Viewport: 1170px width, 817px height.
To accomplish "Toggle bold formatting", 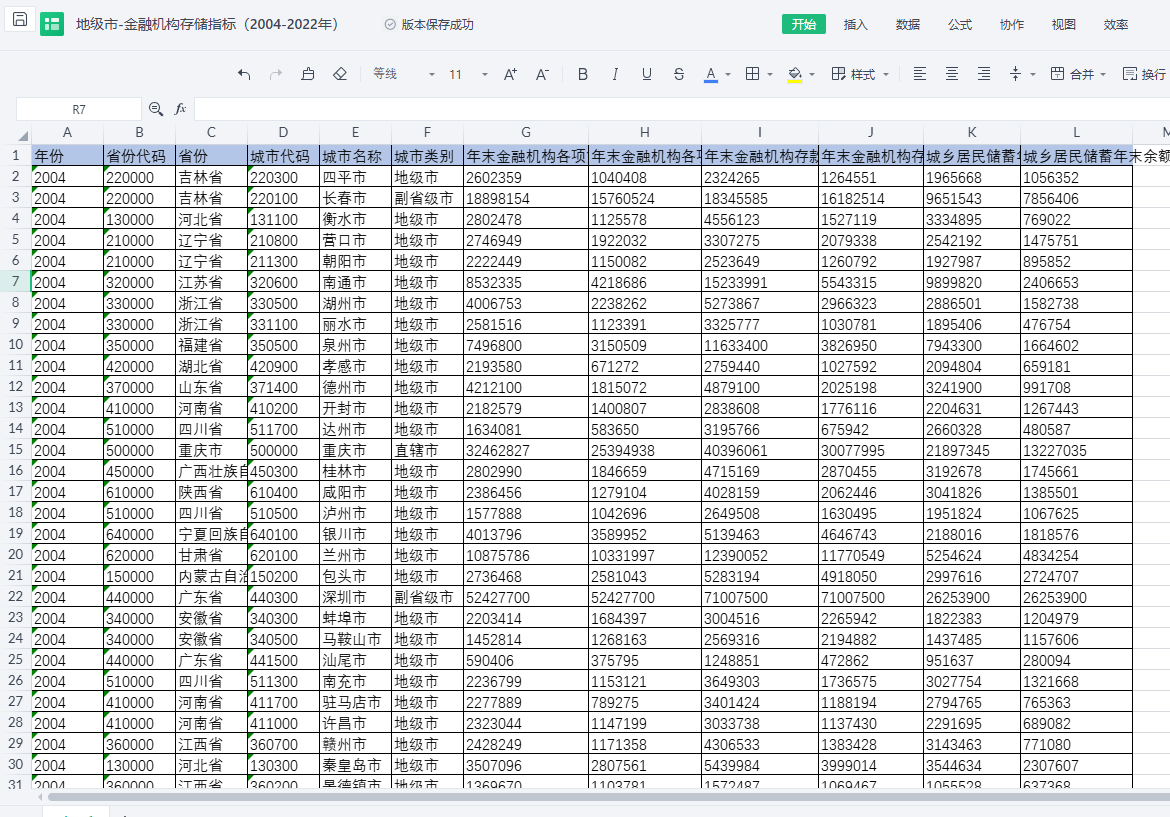I will pos(583,74).
